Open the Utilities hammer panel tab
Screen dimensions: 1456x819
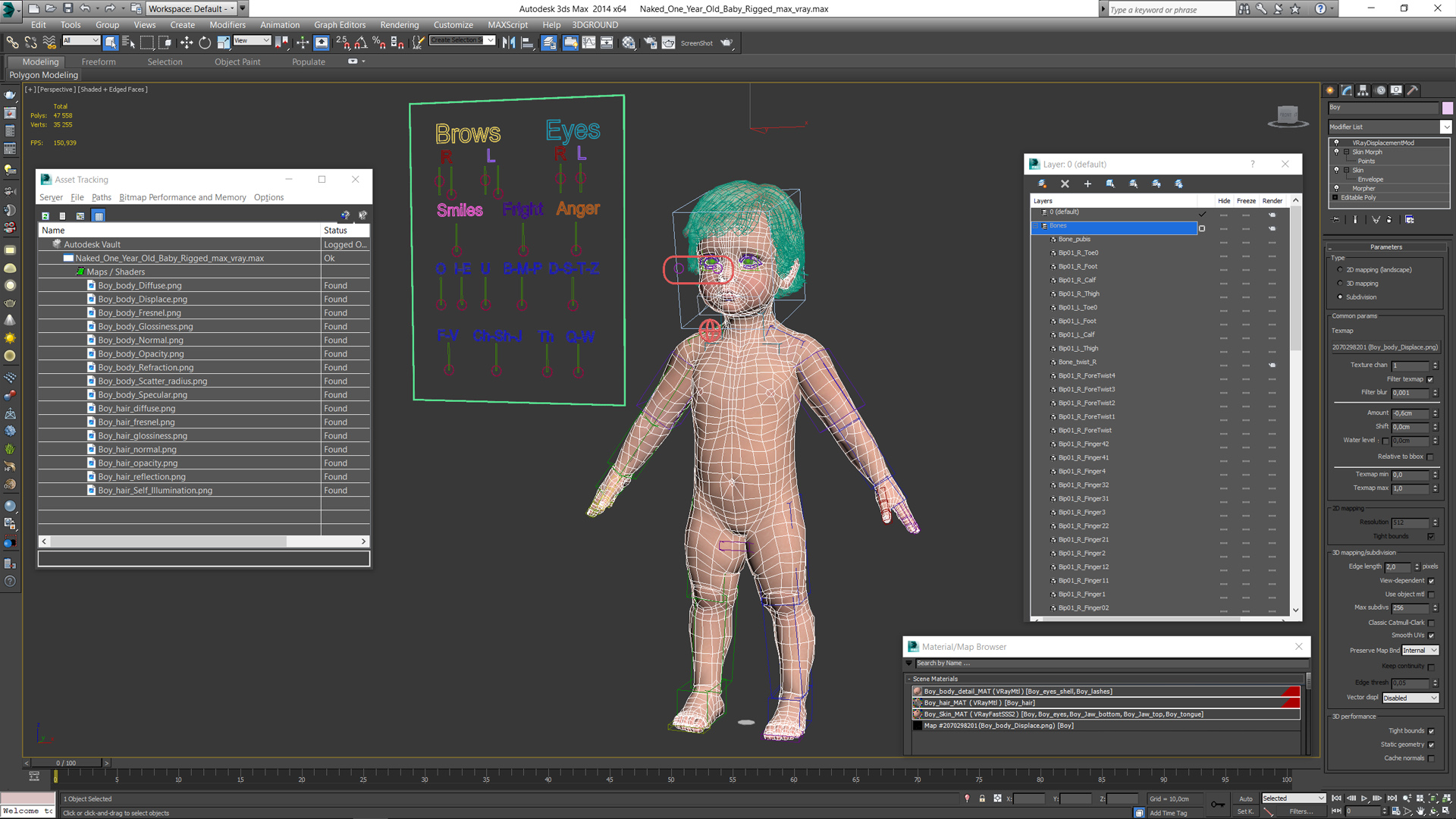pyautogui.click(x=1413, y=90)
